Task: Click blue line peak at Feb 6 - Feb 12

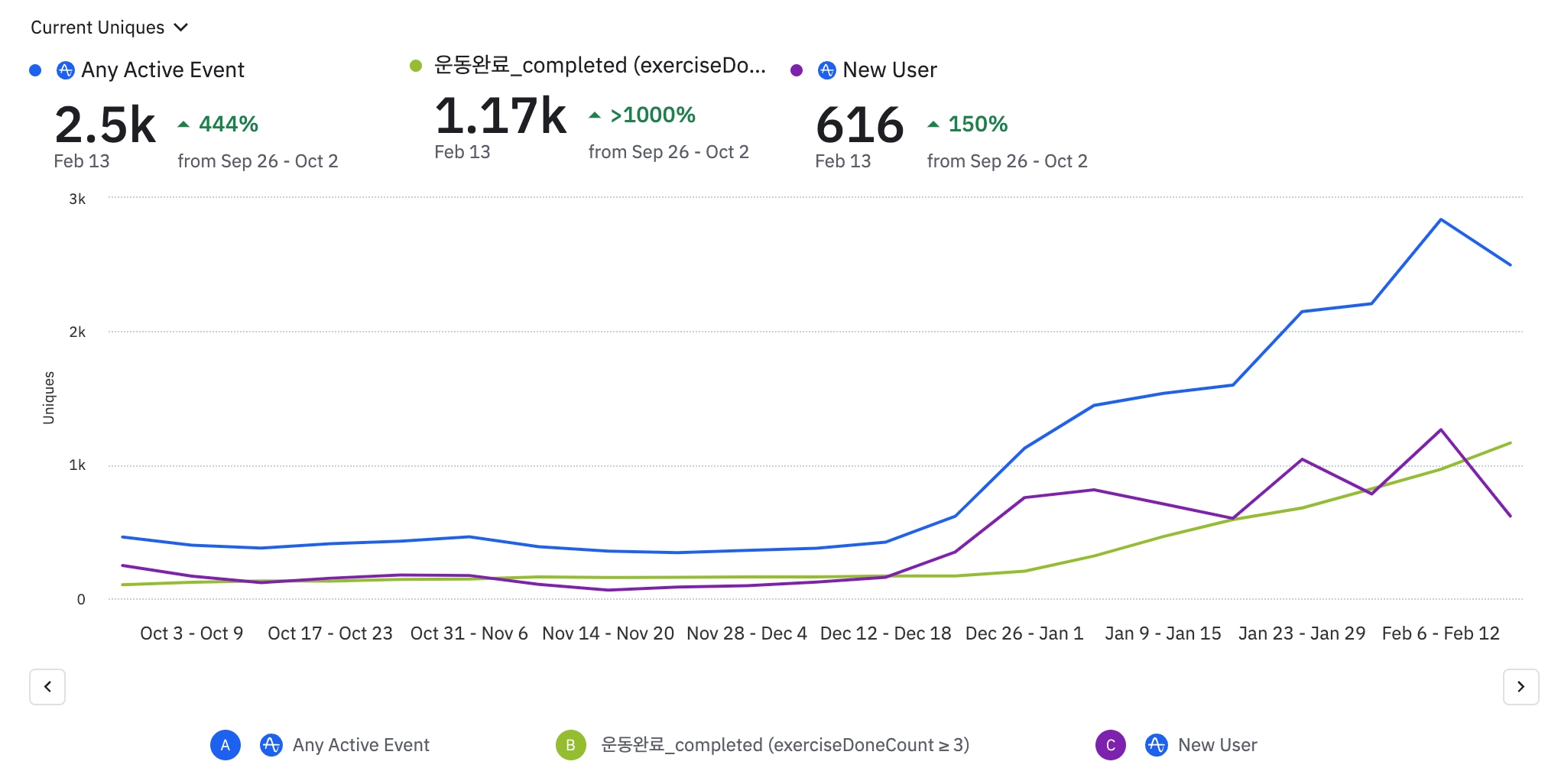Action: (1441, 220)
